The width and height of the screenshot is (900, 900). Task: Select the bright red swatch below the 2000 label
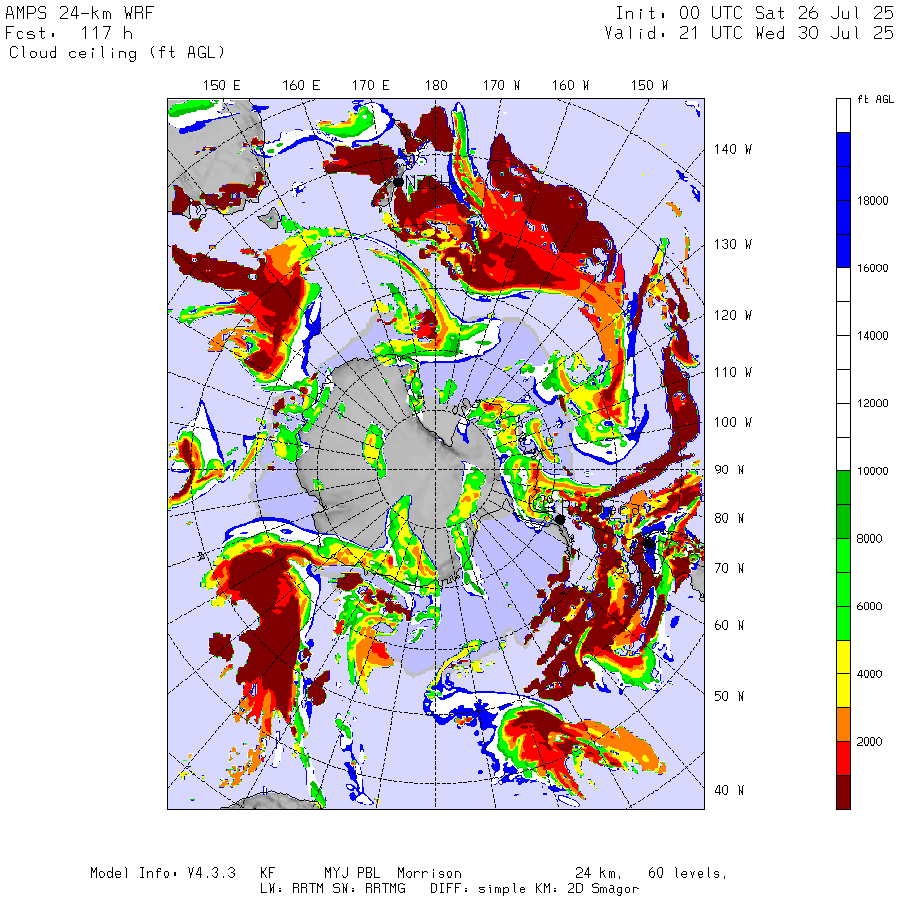(843, 758)
